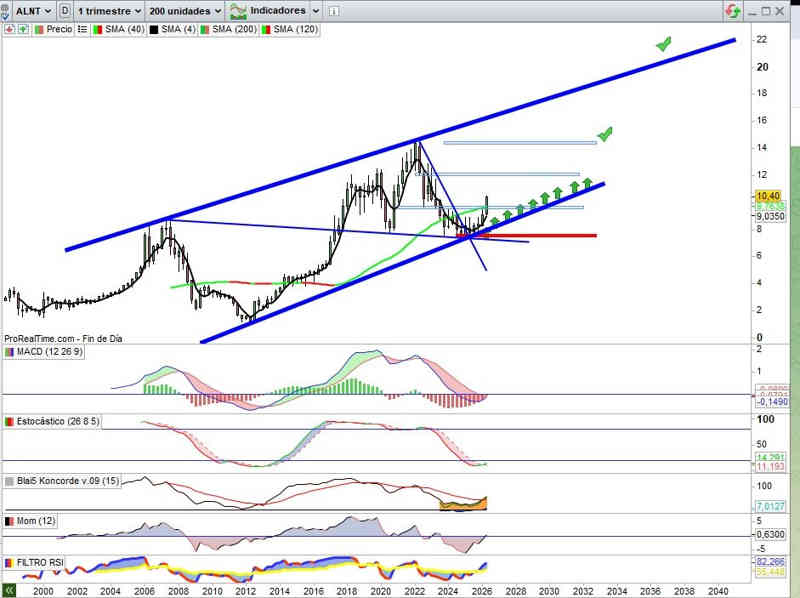Open the list icon next to Precio
The width and height of the screenshot is (800, 598).
pyautogui.click(x=82, y=30)
